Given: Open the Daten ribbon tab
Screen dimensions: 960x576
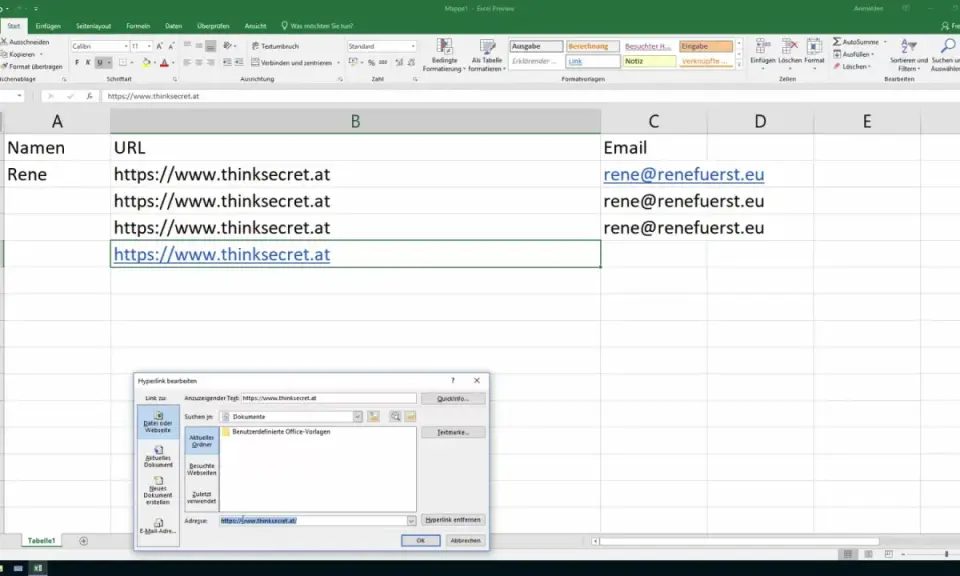Looking at the screenshot, I should pos(173,26).
